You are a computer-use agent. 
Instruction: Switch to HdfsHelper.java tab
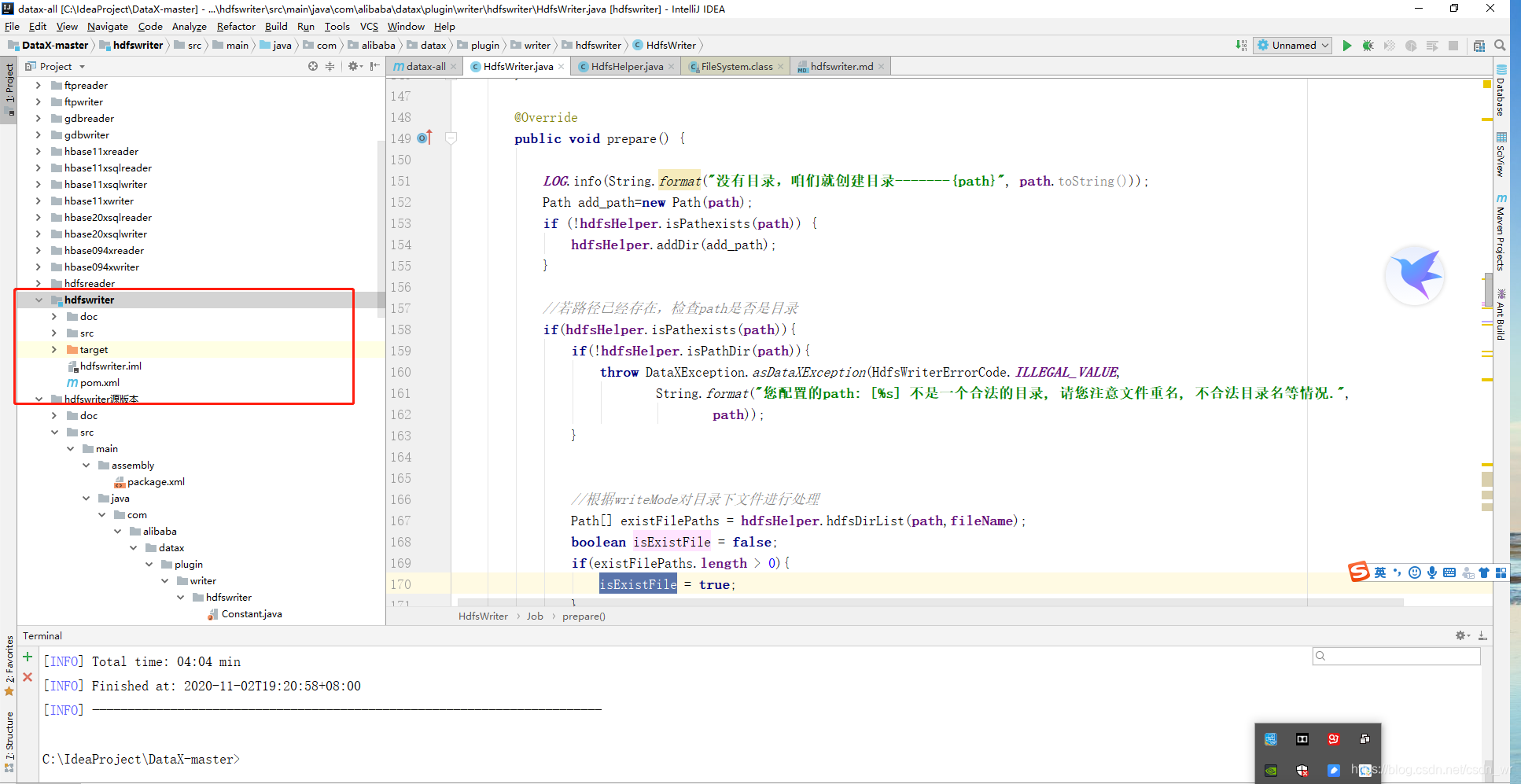[626, 66]
